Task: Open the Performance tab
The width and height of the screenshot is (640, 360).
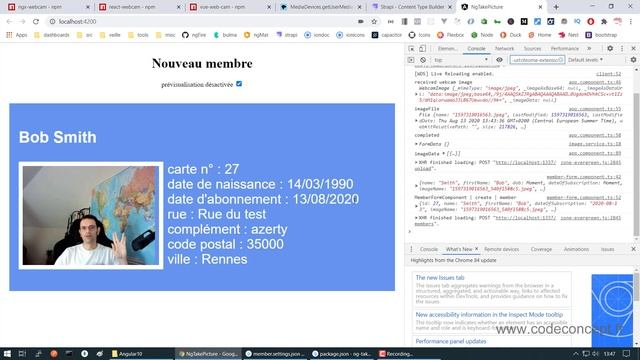Action: pos(564,49)
